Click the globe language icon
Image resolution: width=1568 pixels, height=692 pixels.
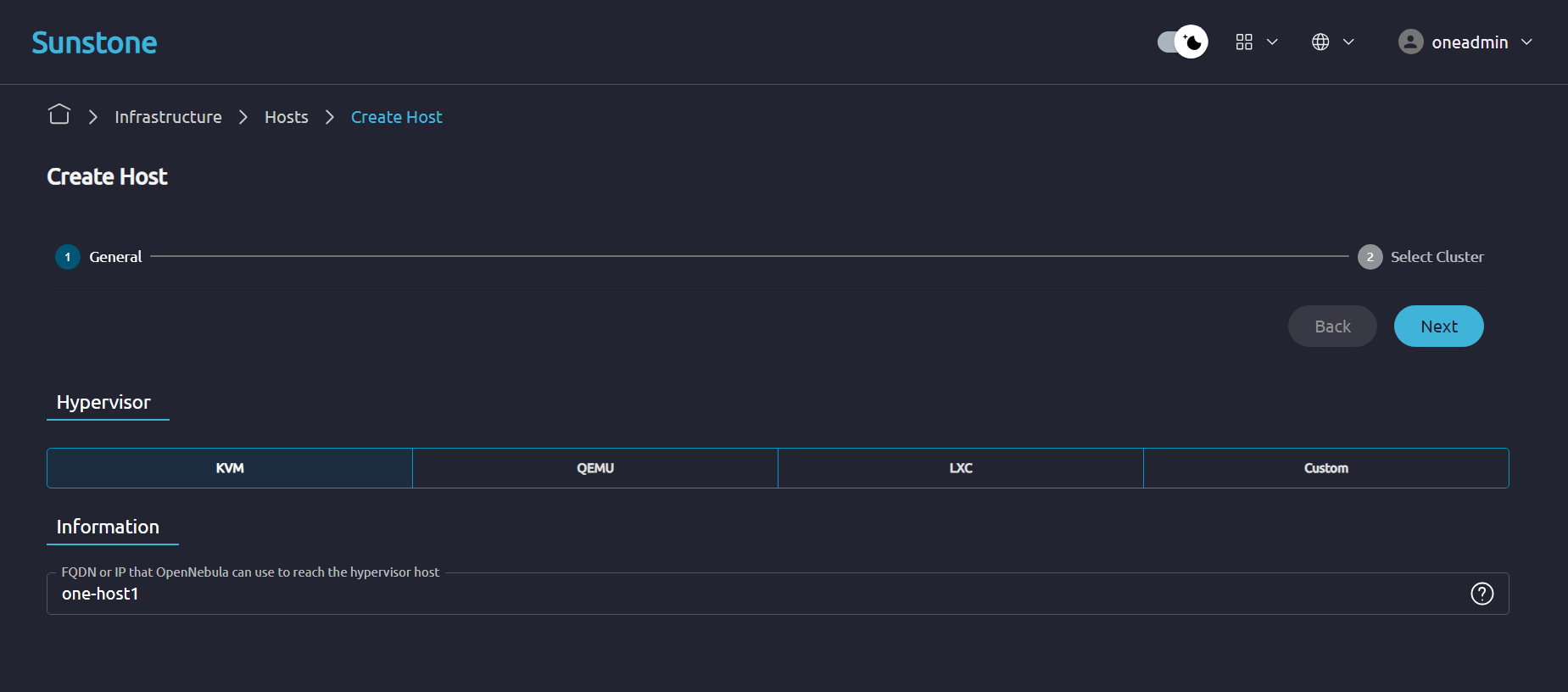(1320, 42)
